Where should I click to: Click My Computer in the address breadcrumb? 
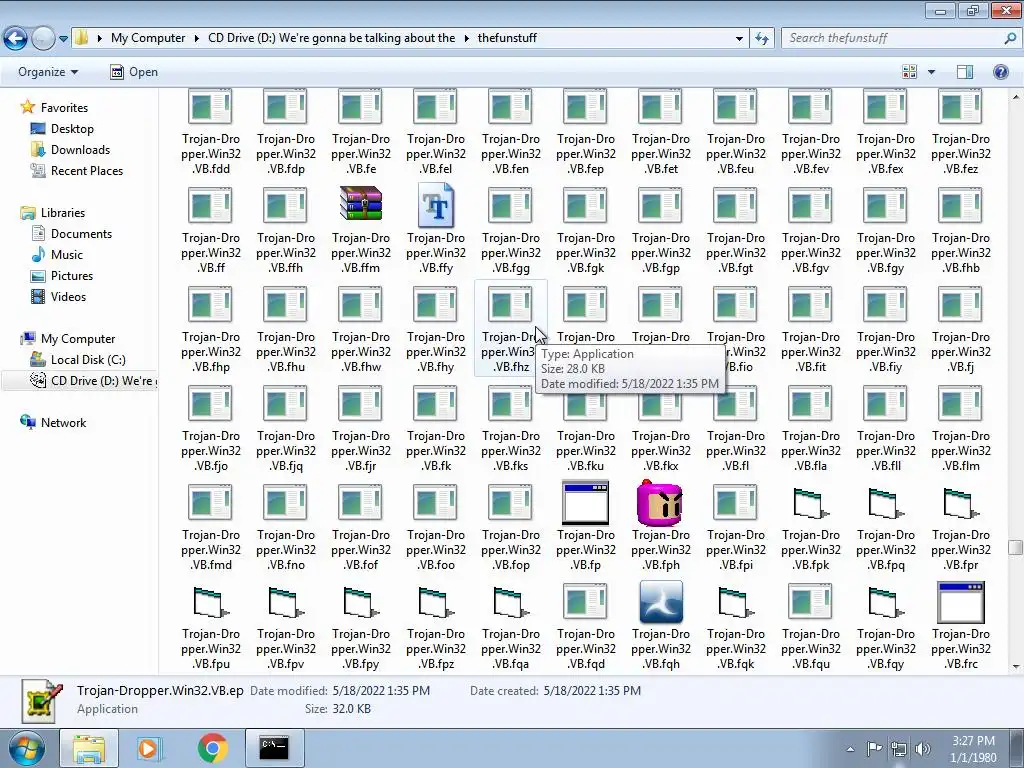(x=148, y=38)
